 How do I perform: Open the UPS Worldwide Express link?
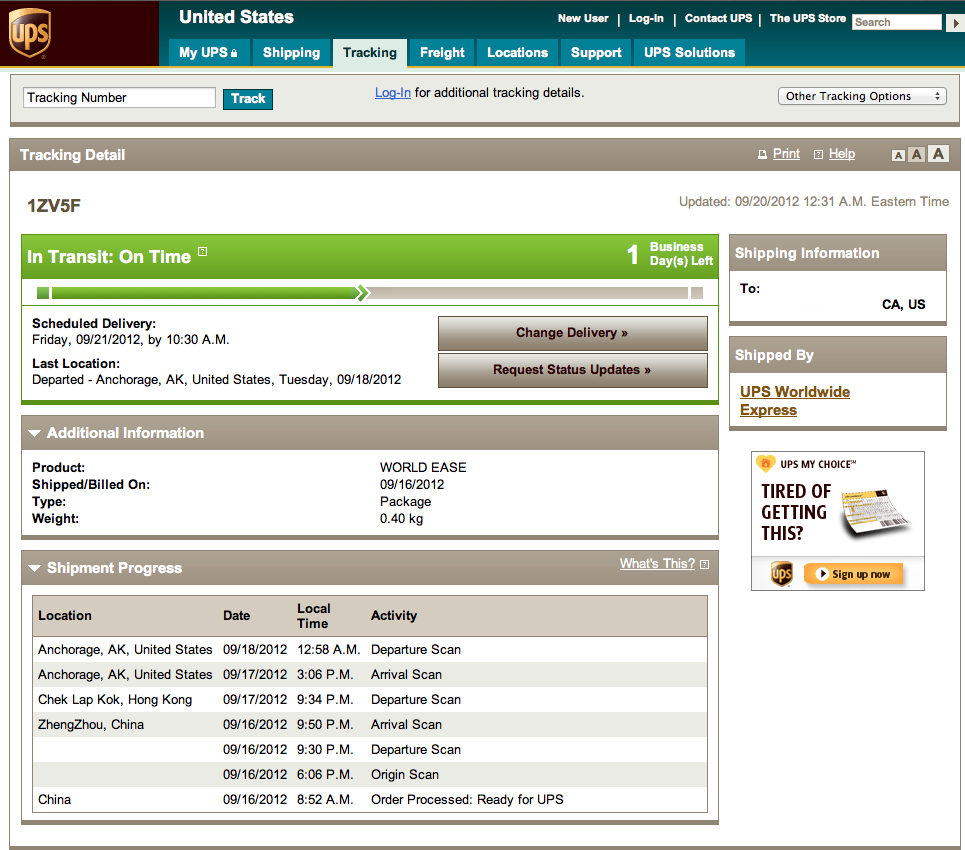(795, 401)
